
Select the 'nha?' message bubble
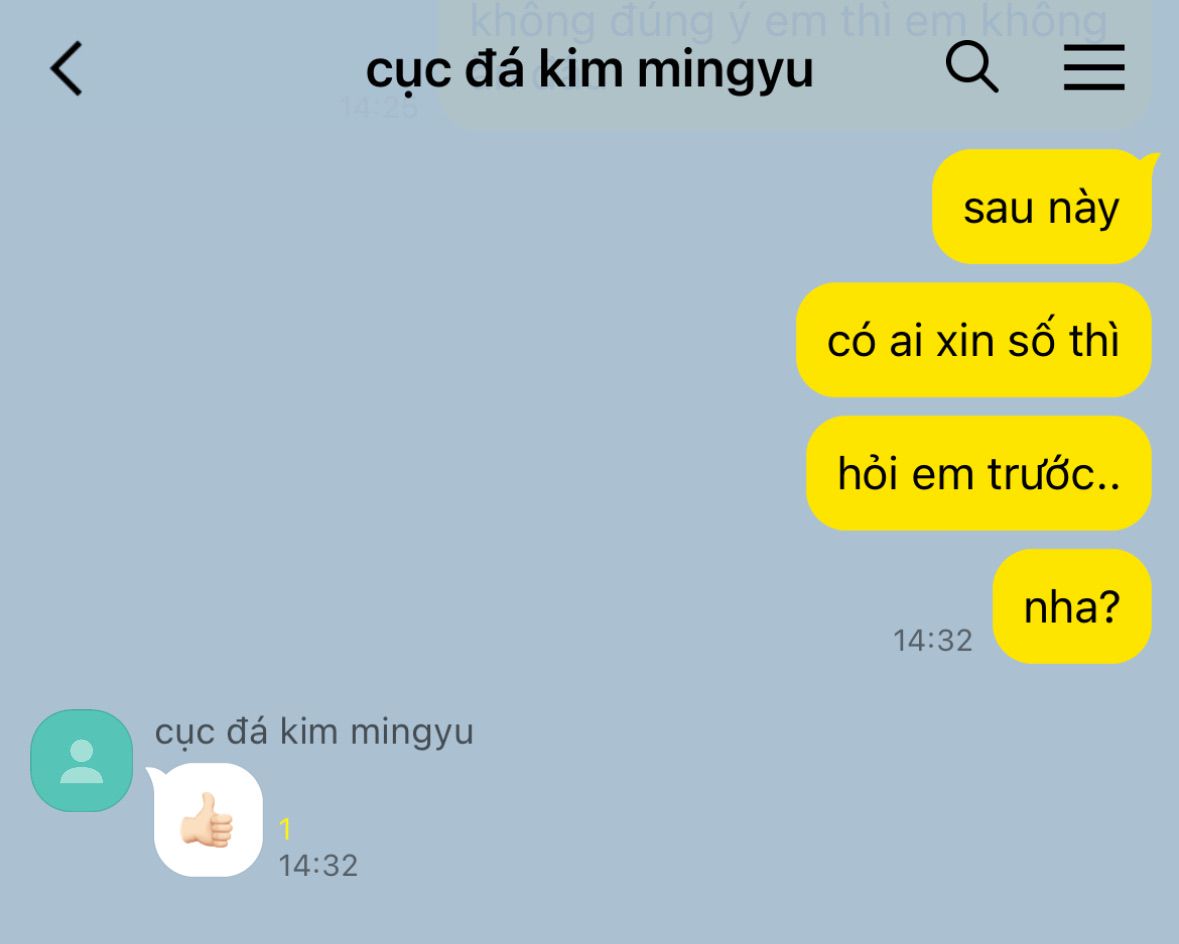1072,606
